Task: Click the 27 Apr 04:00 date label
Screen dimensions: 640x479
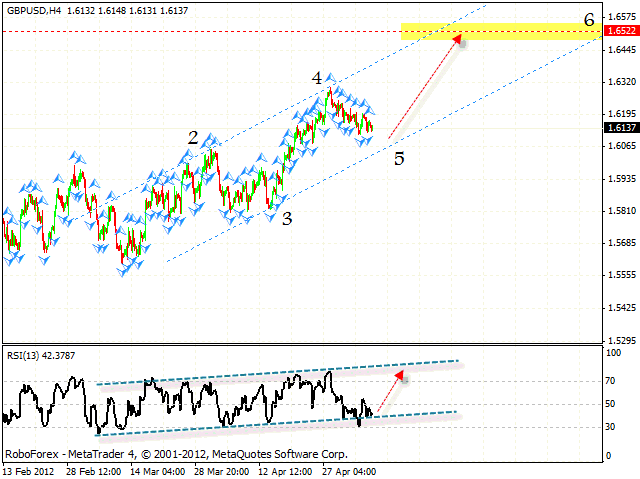Action: (x=349, y=470)
